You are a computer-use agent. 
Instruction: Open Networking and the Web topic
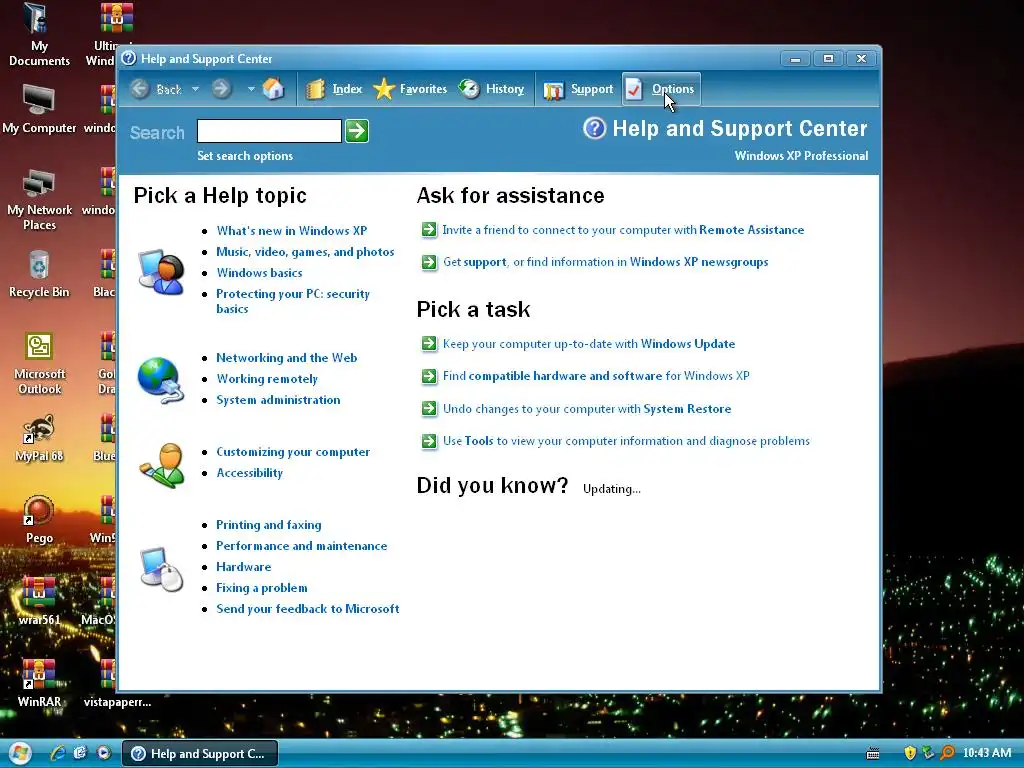(x=287, y=358)
